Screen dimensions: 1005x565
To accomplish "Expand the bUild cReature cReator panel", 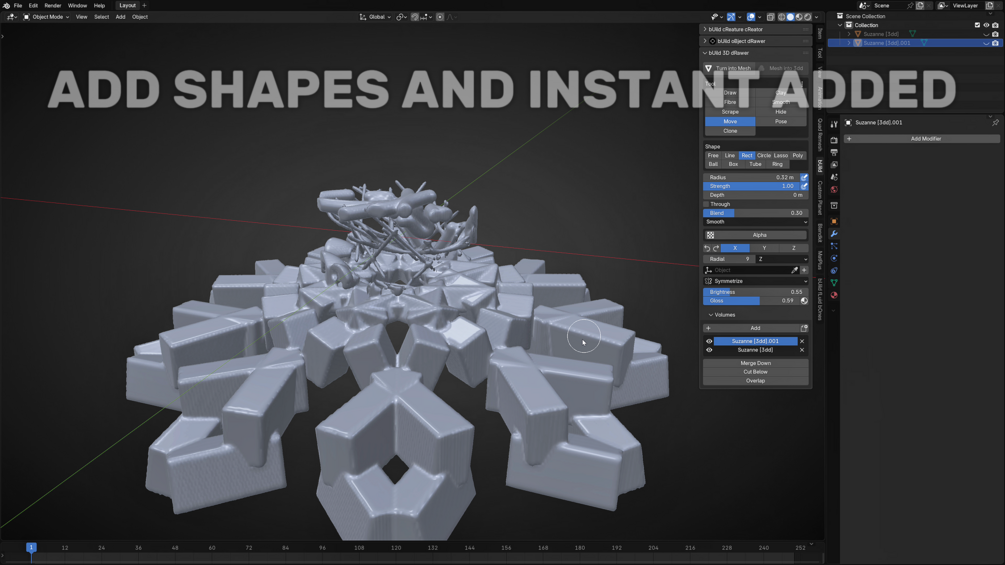I will point(755,29).
